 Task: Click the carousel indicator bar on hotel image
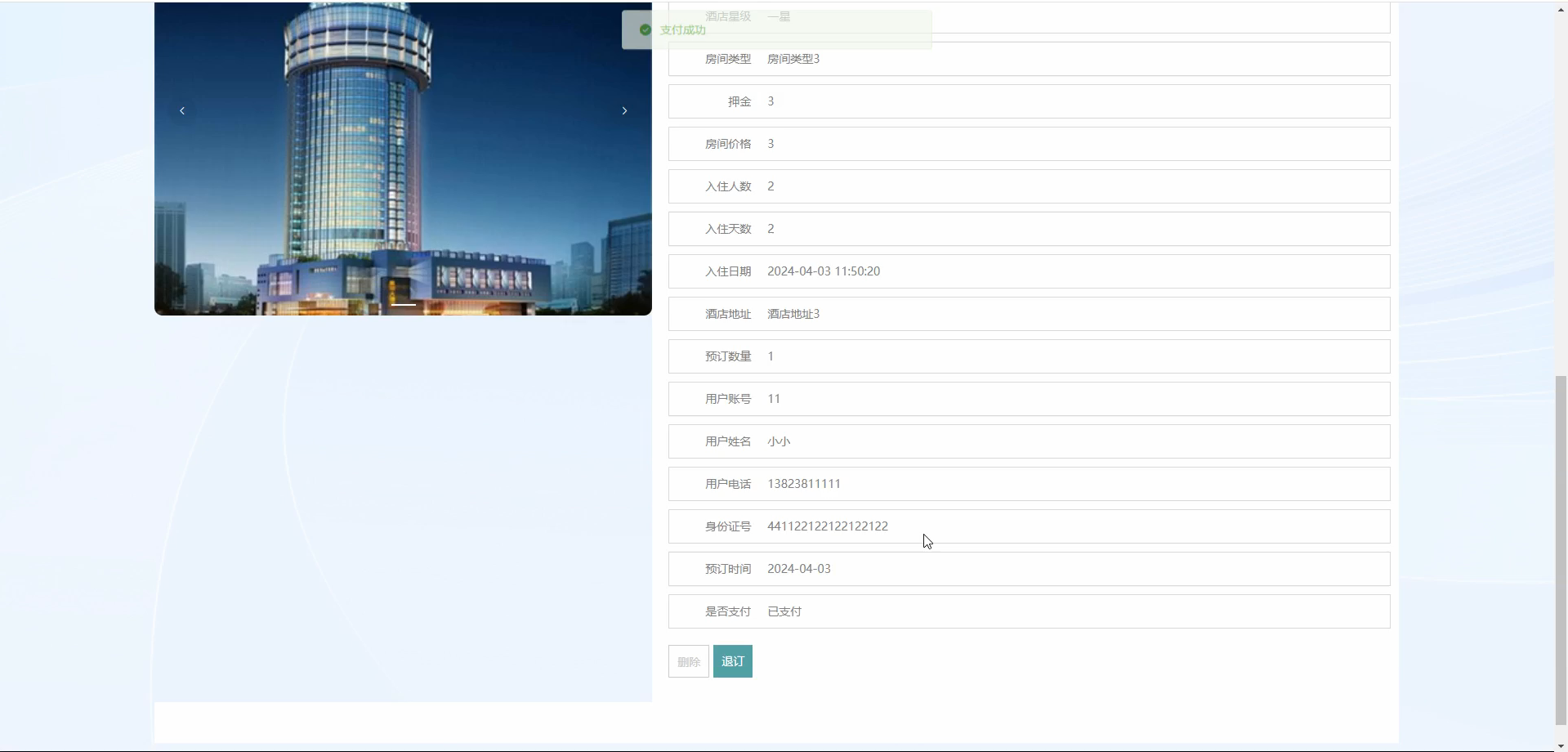tap(403, 304)
